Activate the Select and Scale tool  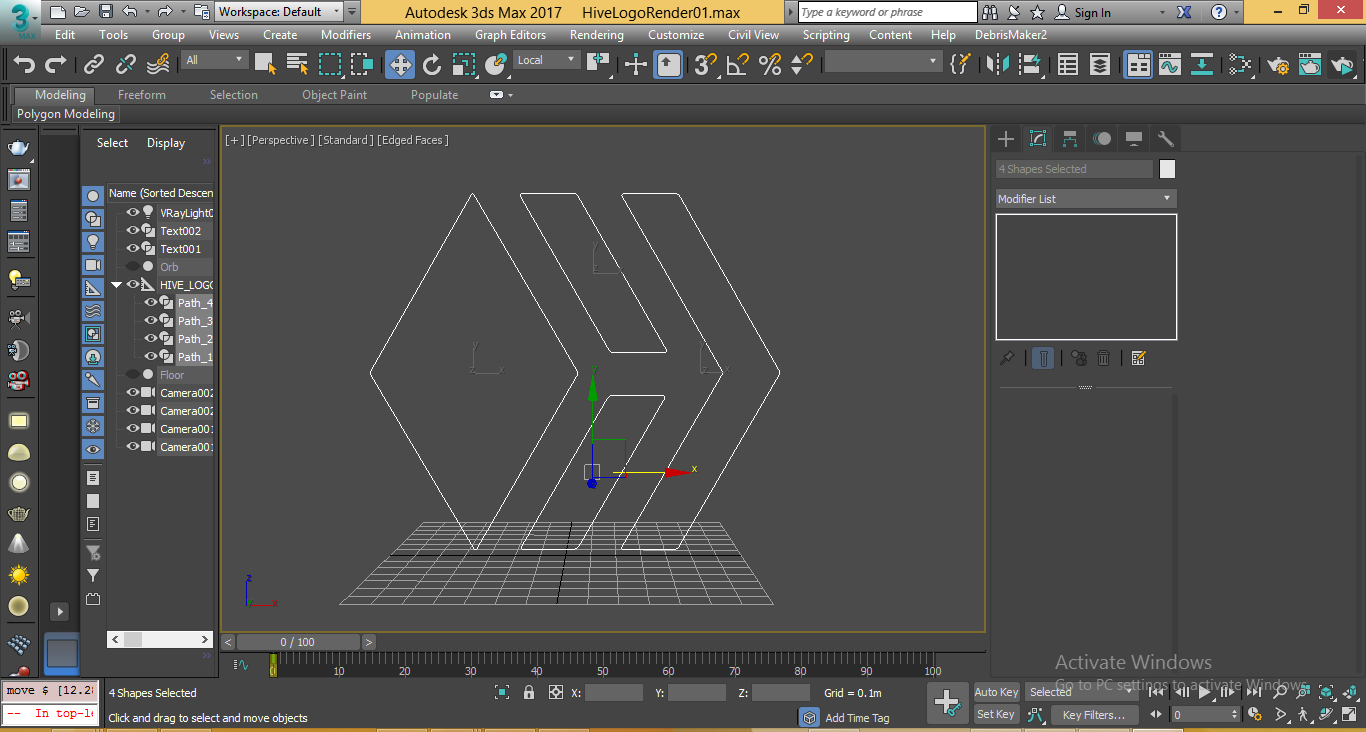[464, 65]
